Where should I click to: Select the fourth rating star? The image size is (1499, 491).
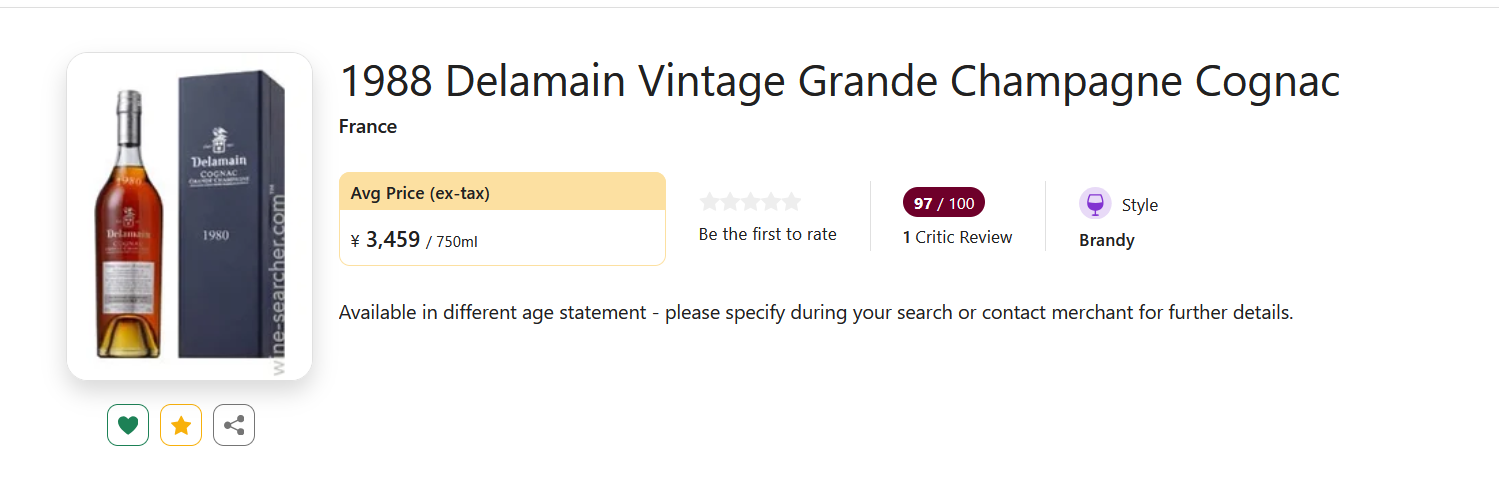click(x=771, y=202)
